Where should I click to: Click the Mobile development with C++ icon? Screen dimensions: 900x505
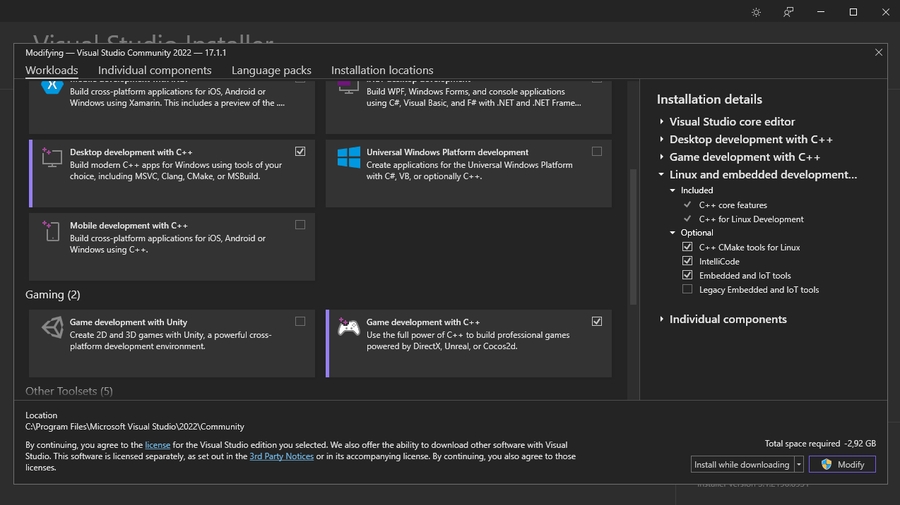(52, 231)
